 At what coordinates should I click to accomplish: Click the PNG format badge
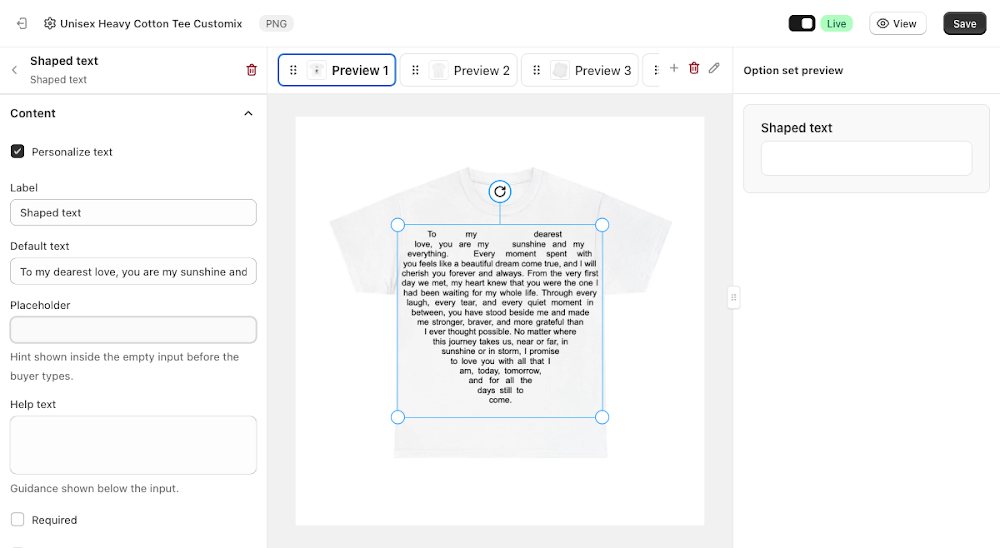coord(276,24)
